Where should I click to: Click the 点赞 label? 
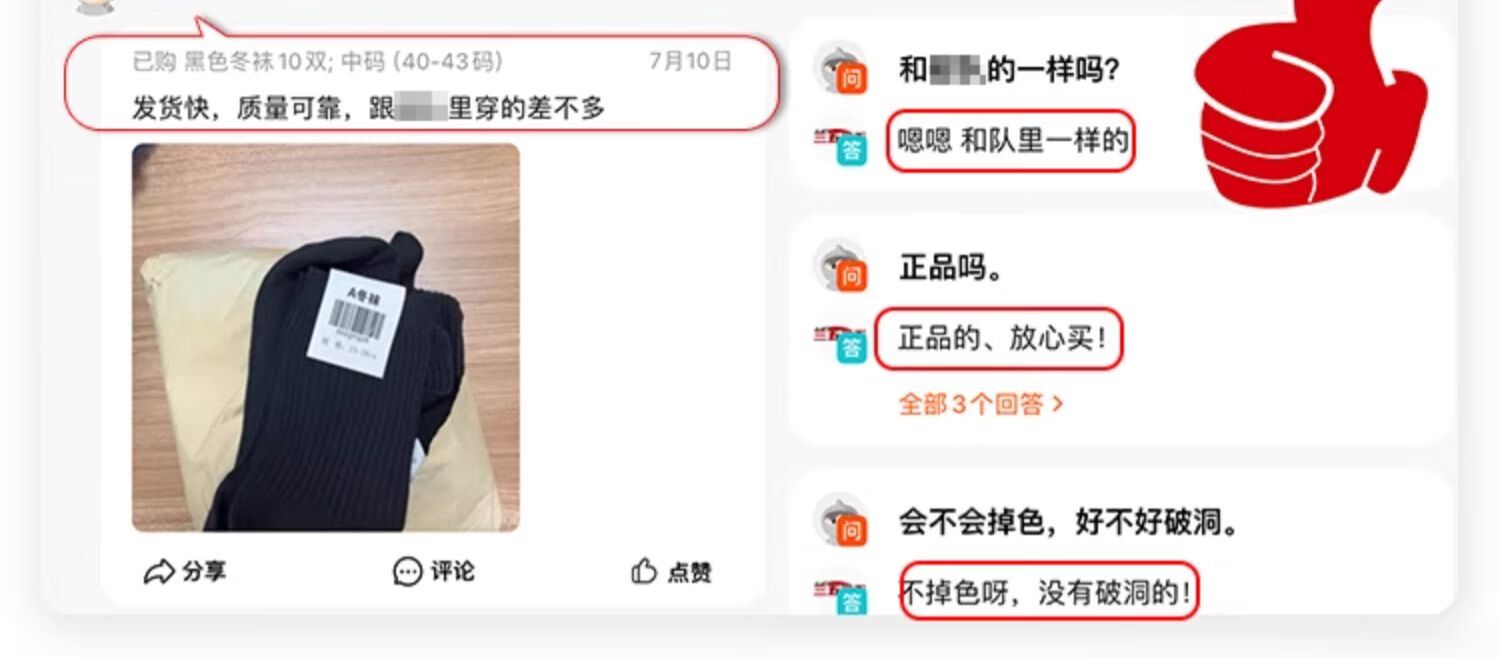click(x=689, y=572)
